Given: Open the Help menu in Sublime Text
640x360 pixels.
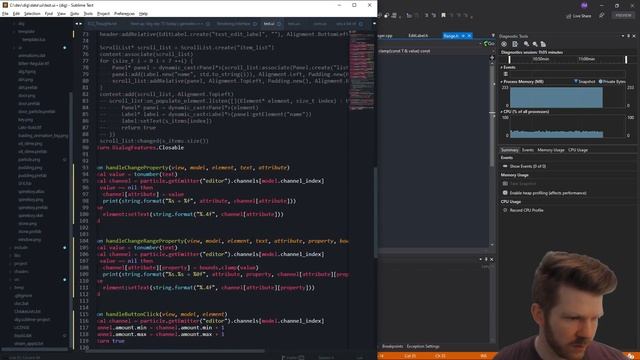Looking at the screenshot, I should (143, 13).
